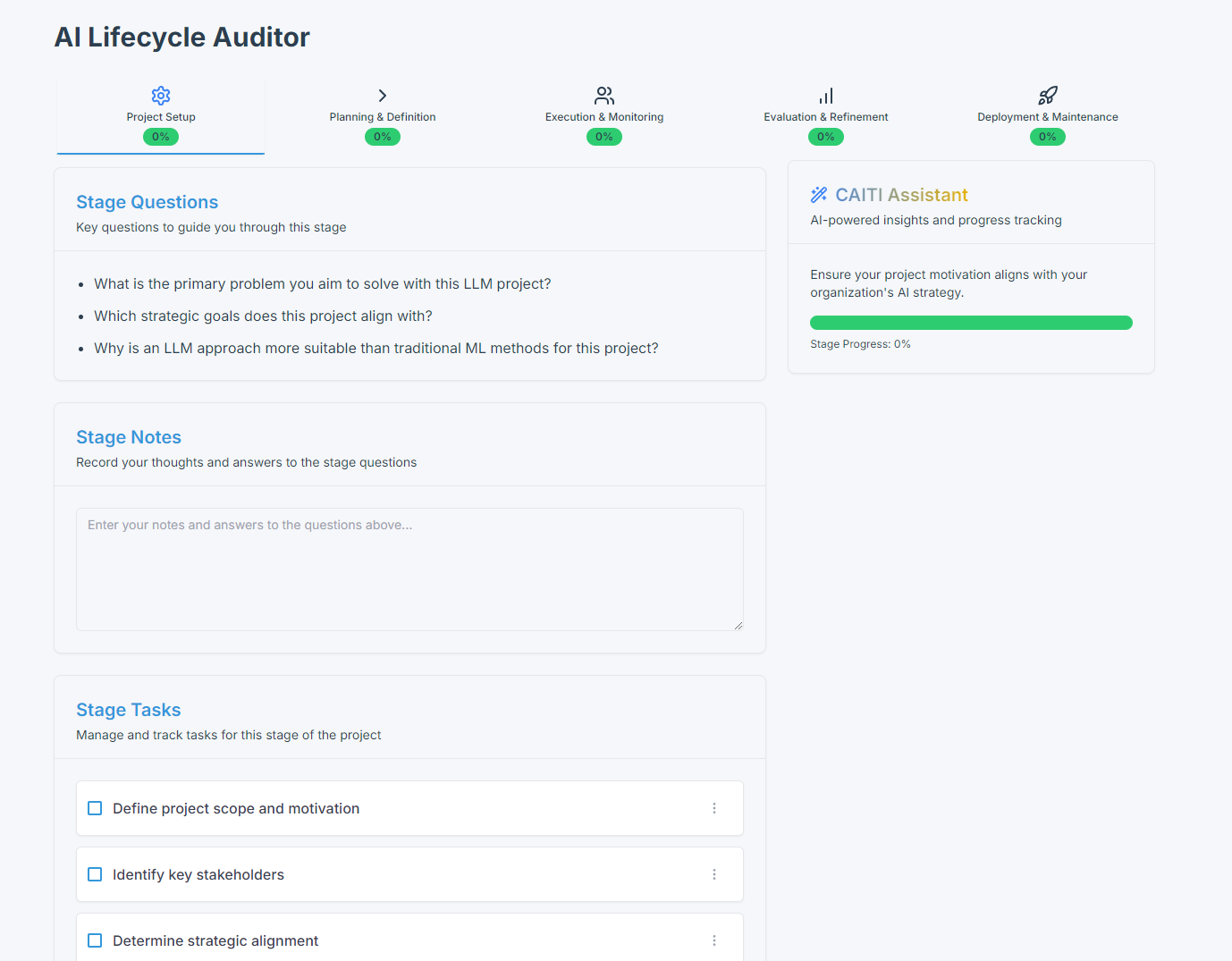
Task: Click the green Stage Progress bar
Action: click(x=971, y=323)
